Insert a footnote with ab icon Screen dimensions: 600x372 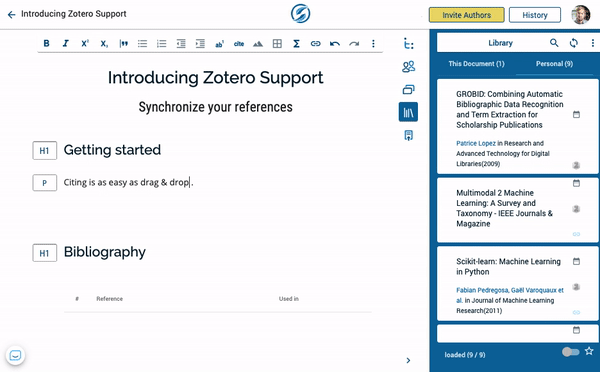219,44
